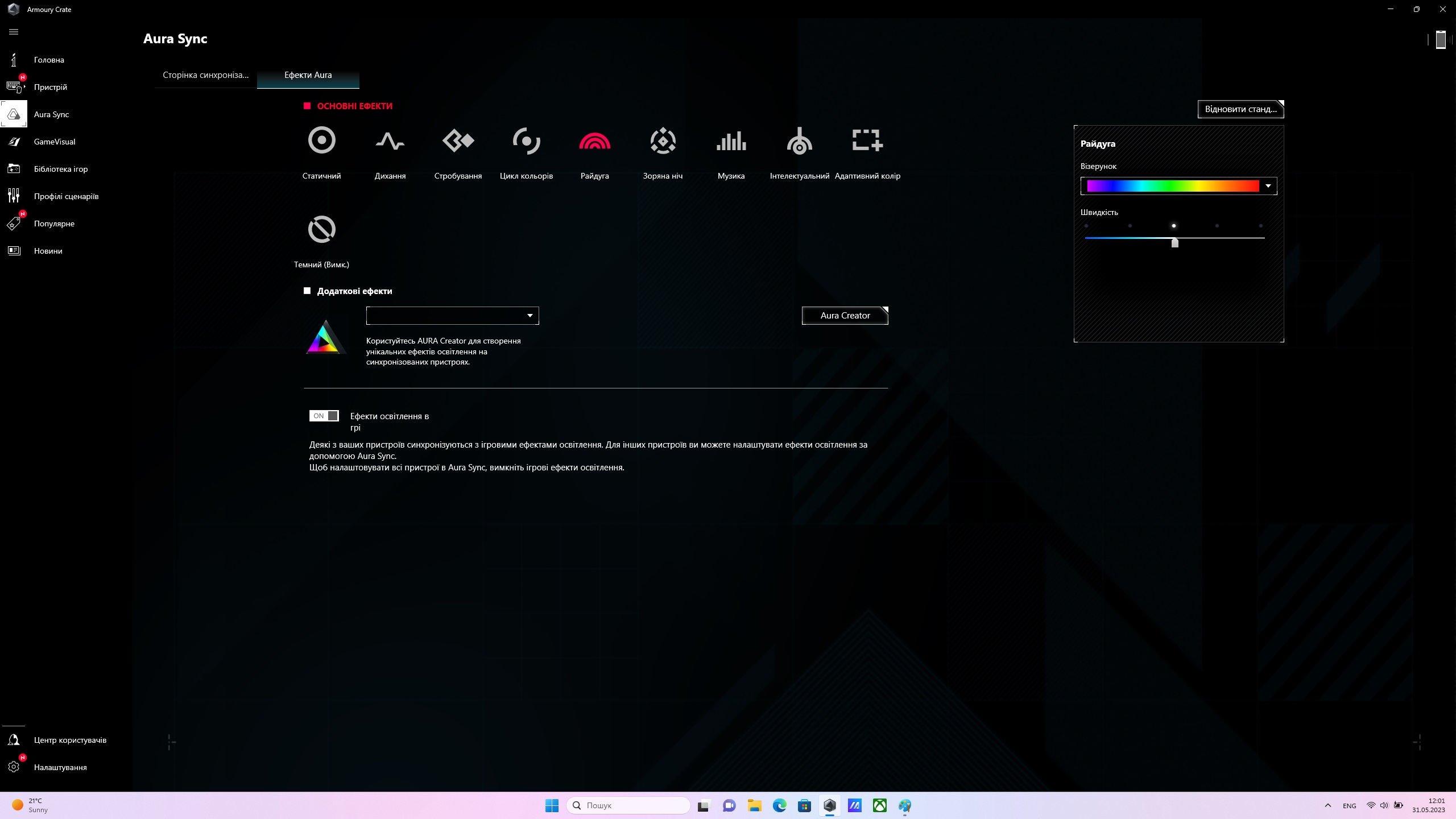
Task: Open the Home (Головна) sidebar item
Action: pos(49,60)
